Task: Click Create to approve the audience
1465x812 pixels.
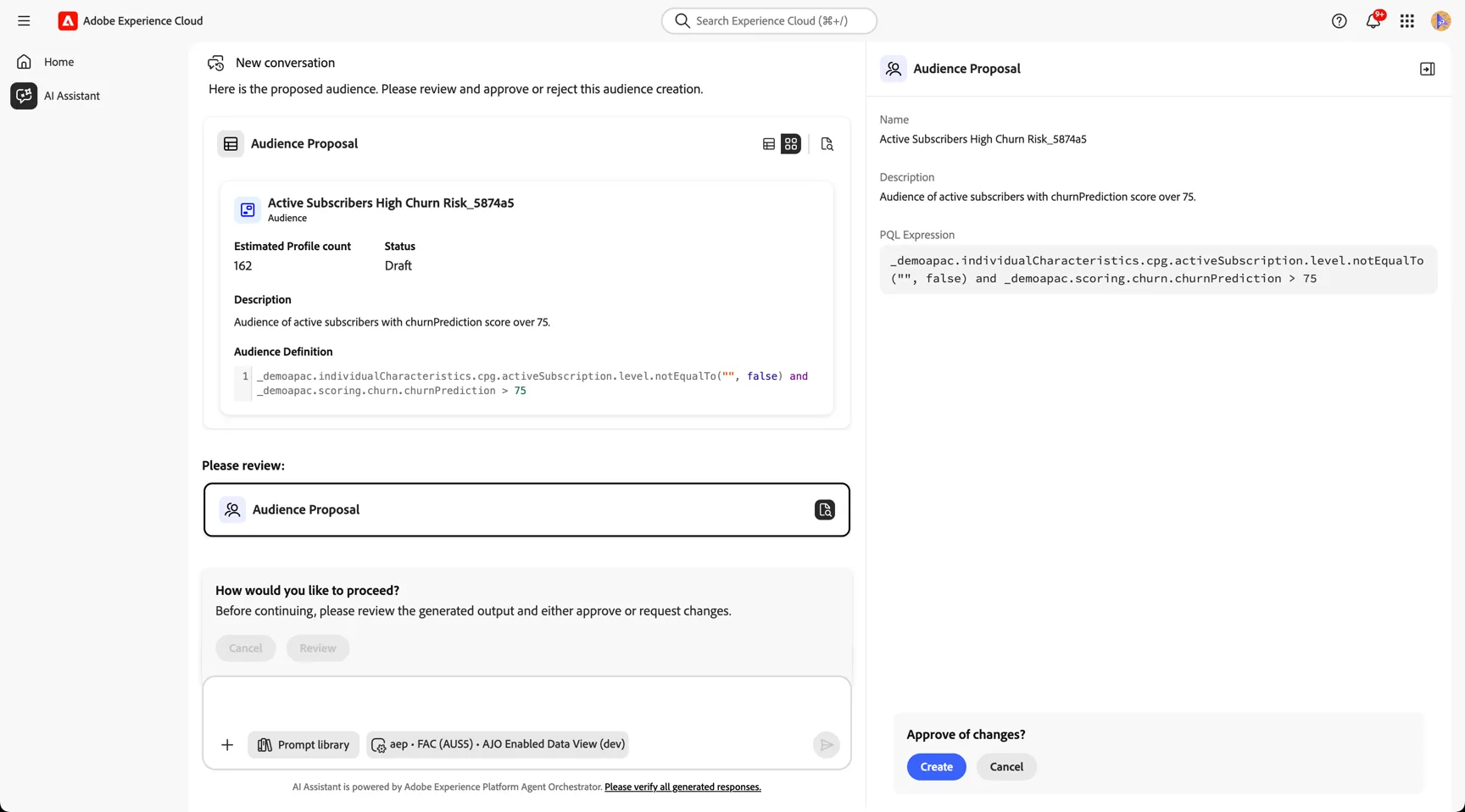Action: click(937, 767)
